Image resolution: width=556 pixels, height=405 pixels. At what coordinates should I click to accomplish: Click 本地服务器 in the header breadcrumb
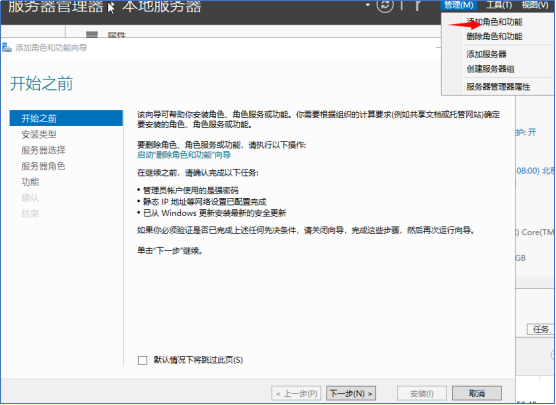coord(162,6)
